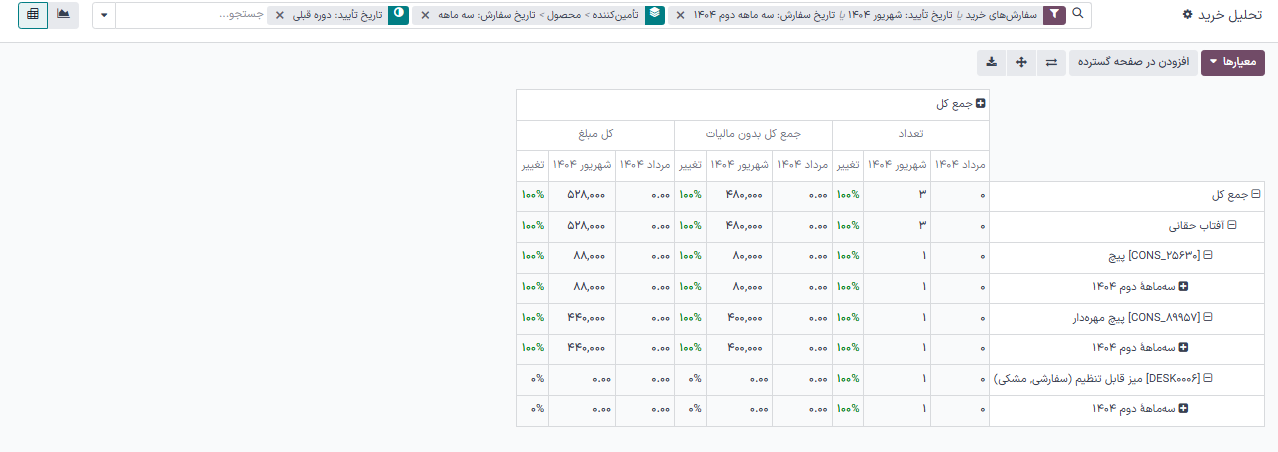Screen dimensions: 1278x452
Task: Switch to pivot table view
Action: (x=33, y=15)
